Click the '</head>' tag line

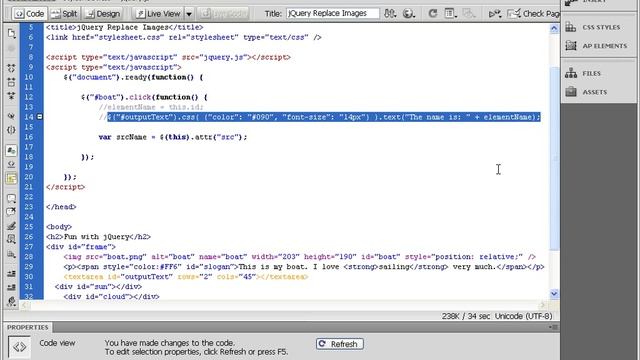pos(61,207)
